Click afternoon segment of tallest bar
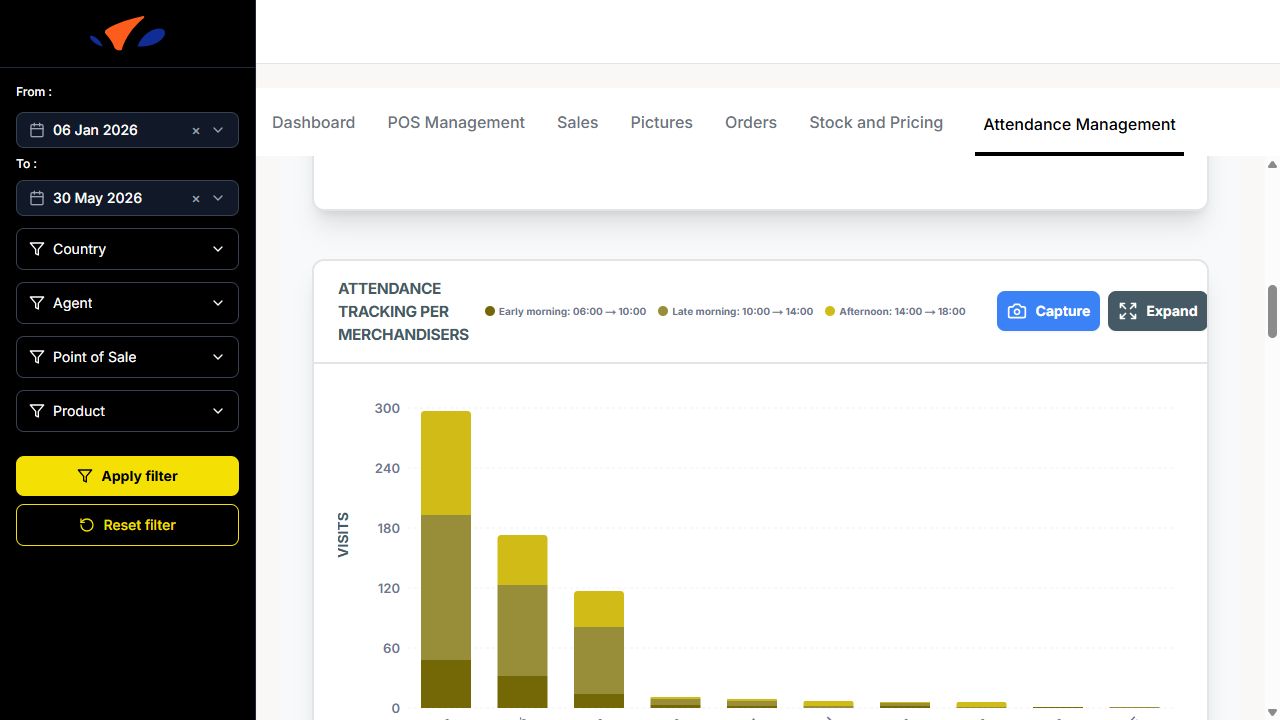1280x720 pixels. [446, 463]
